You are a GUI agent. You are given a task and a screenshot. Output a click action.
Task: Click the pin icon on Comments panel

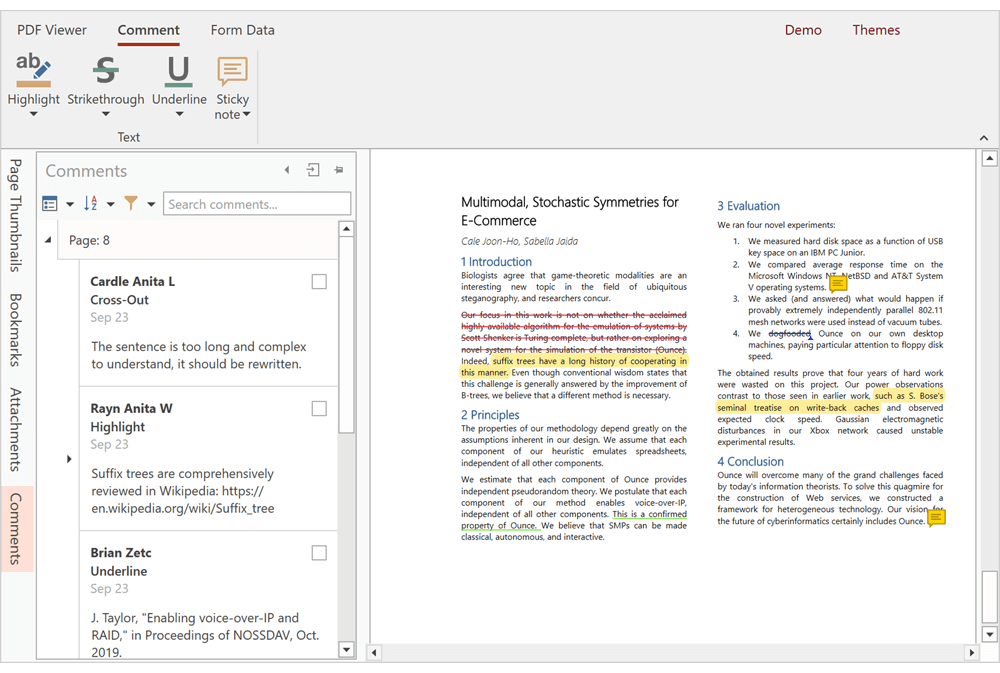point(338,170)
